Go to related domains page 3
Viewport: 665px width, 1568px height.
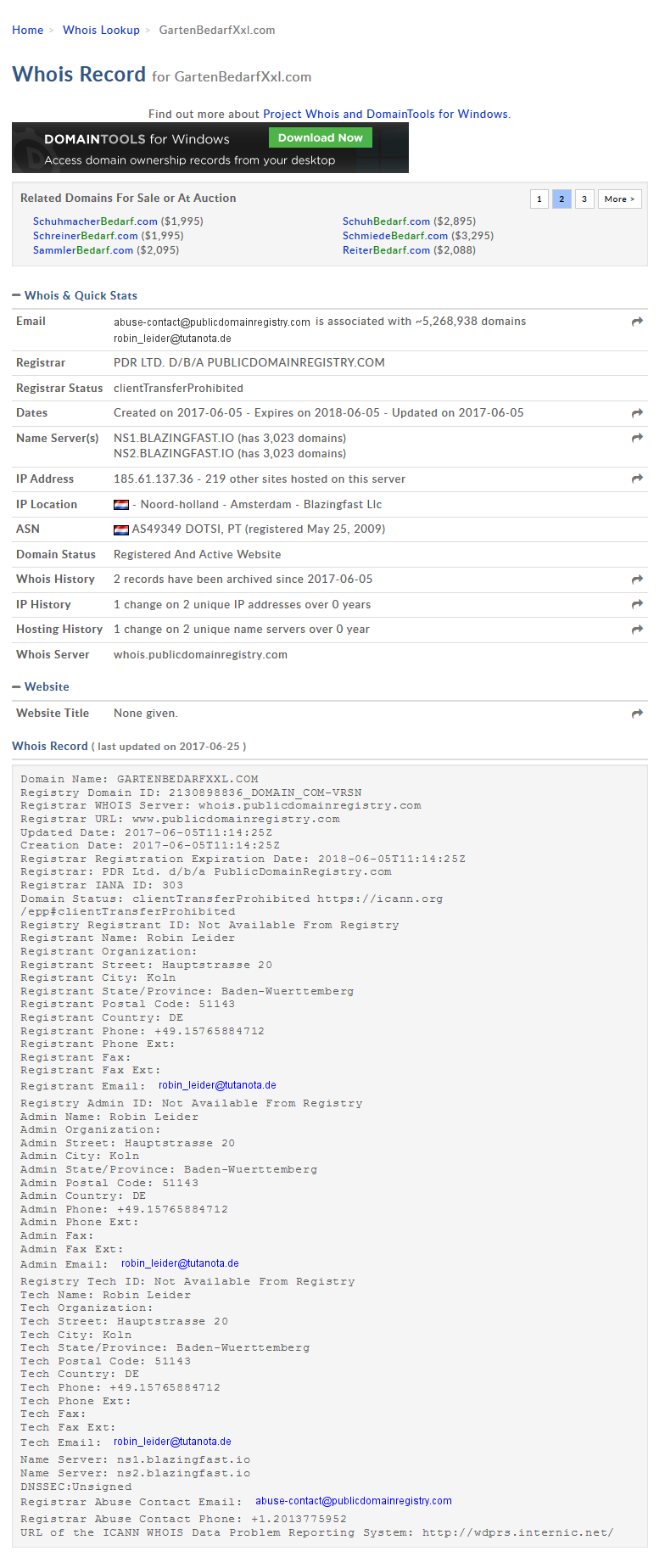pyautogui.click(x=584, y=199)
